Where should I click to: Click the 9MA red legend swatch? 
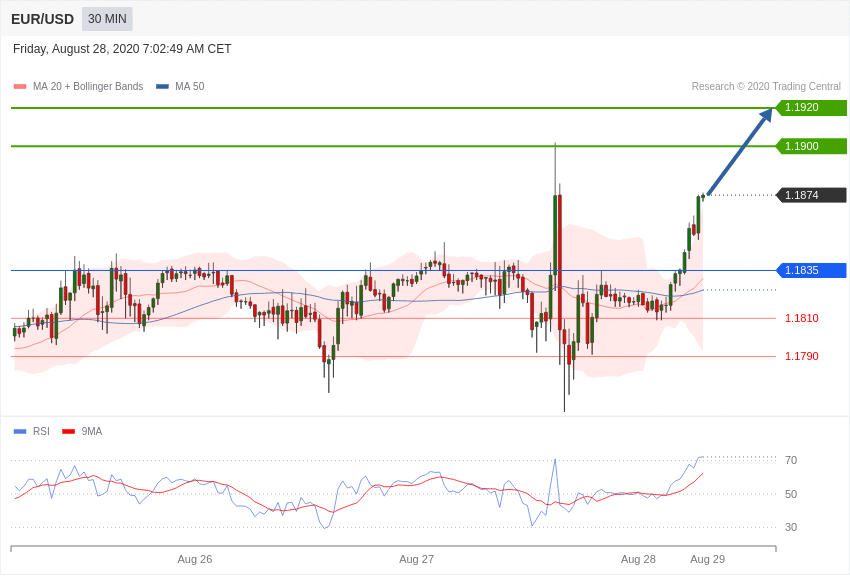click(x=68, y=431)
